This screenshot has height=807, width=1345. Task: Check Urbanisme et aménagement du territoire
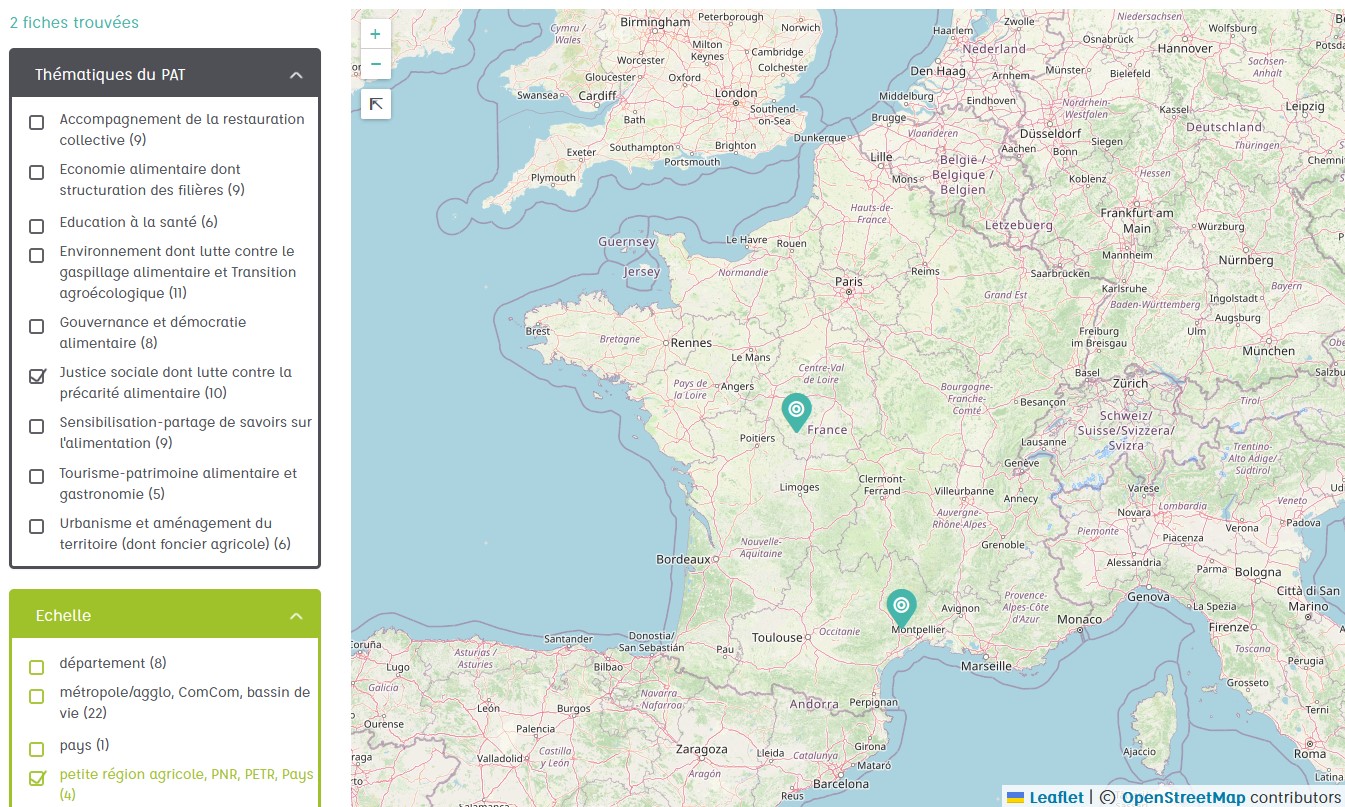[x=37, y=526]
